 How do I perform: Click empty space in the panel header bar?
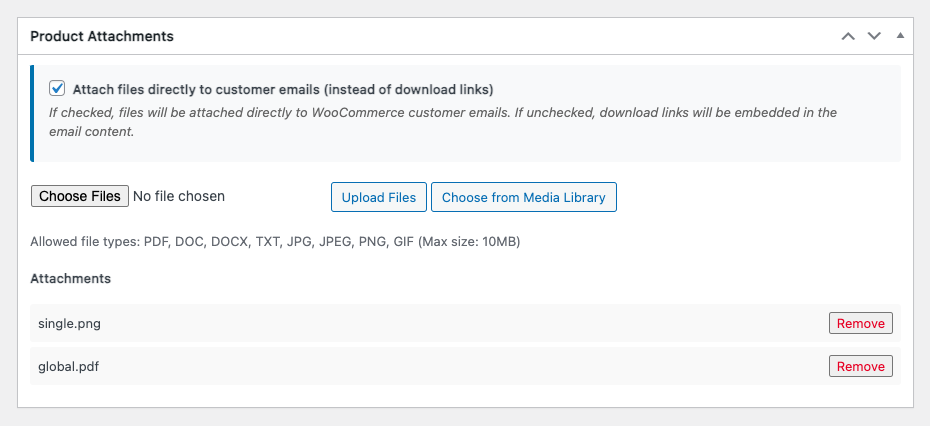[500, 36]
